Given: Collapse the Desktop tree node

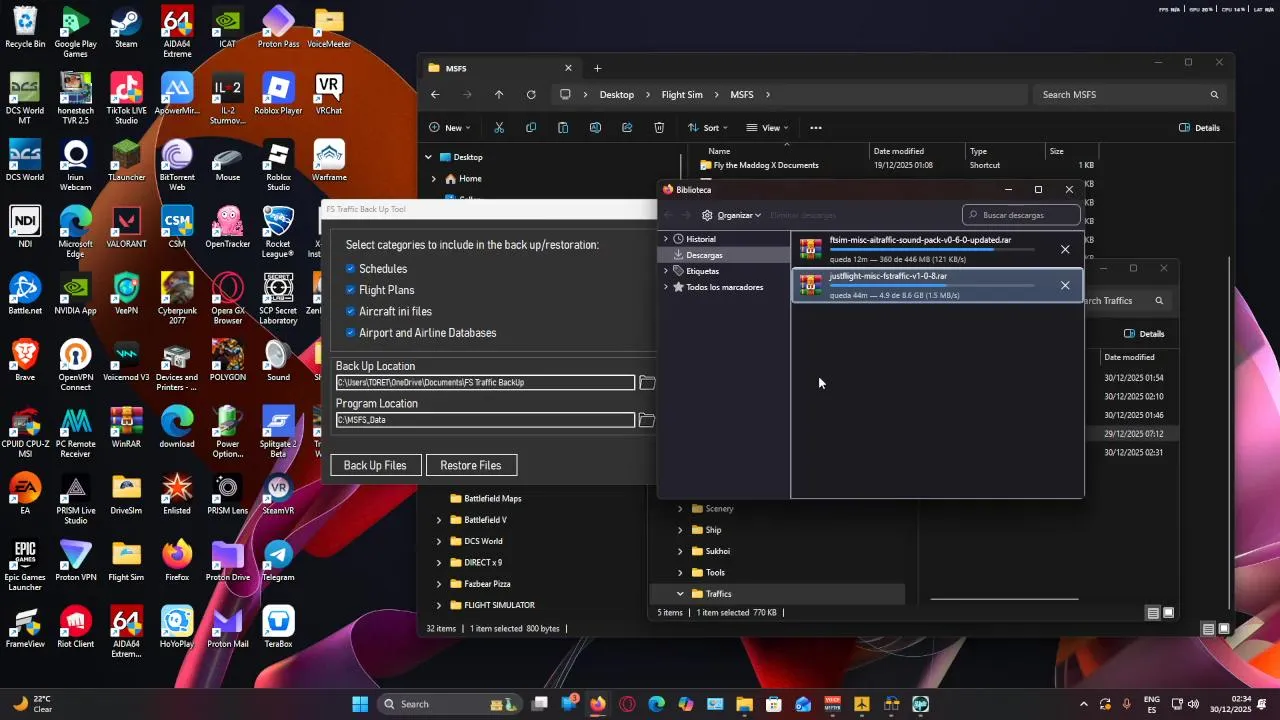Looking at the screenshot, I should 429,157.
